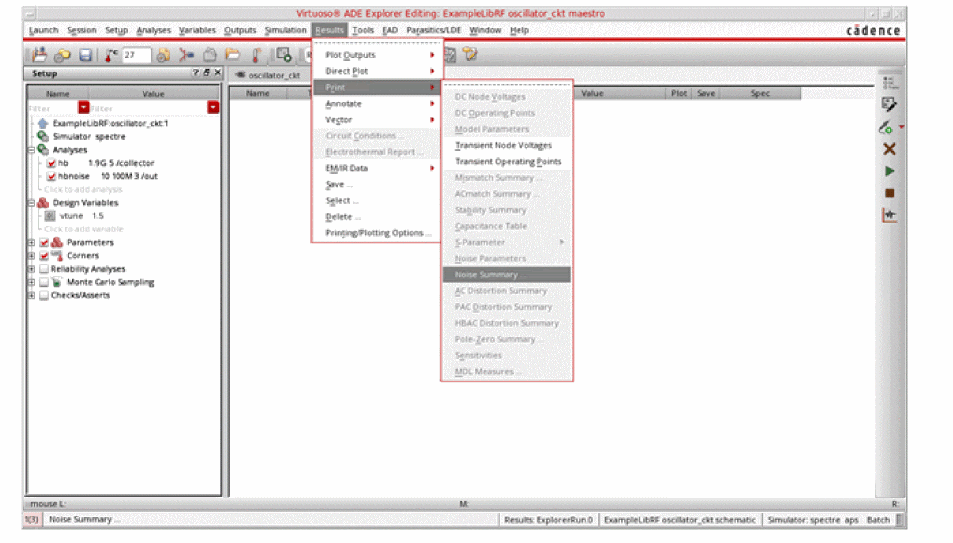Viewport: 953px width, 543px height.
Task: Click the floppy disk save icon
Action: click(x=86, y=55)
